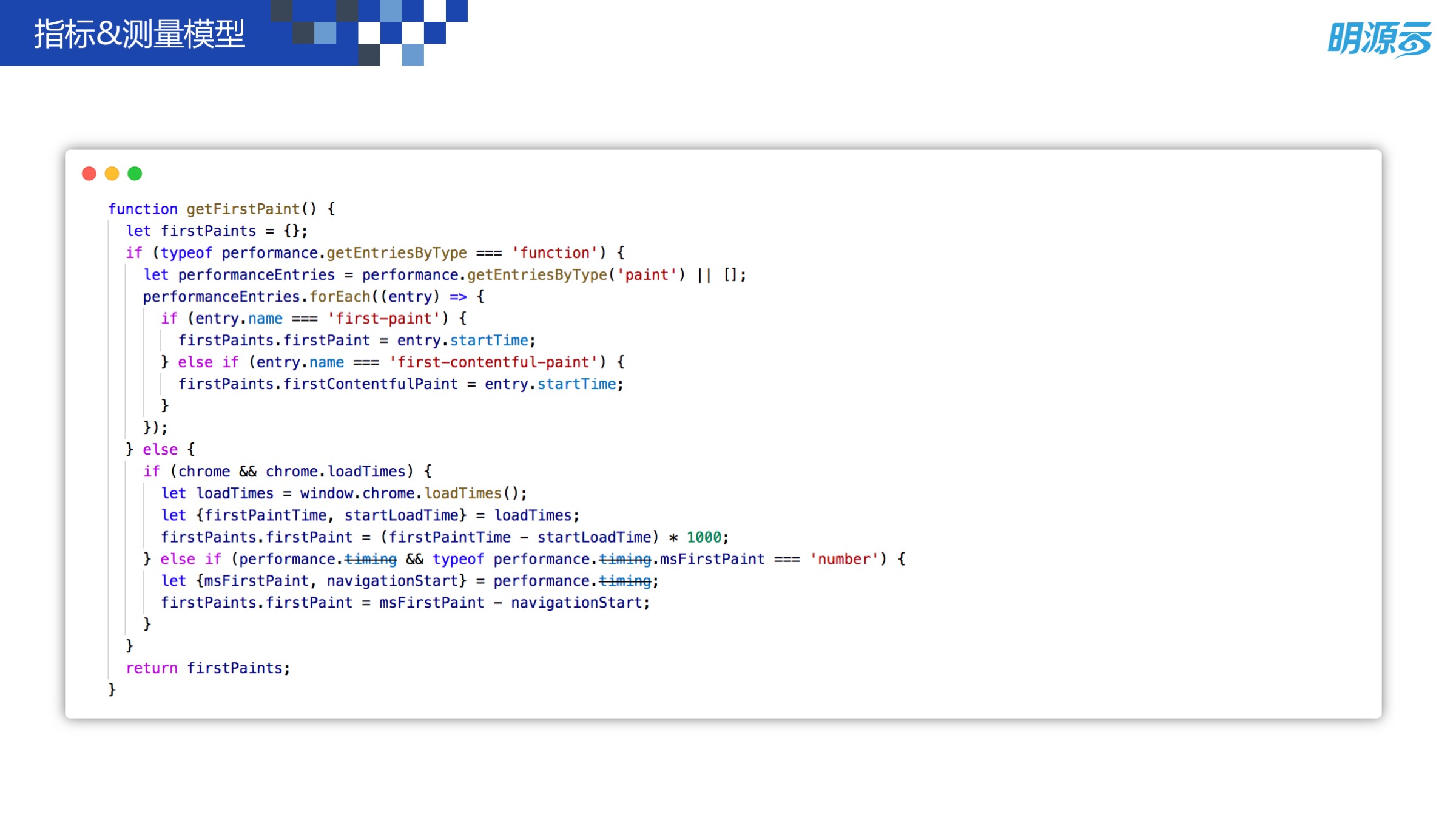Click the string 'function' in the typeof check
Screen dimensions: 1456x820
pyautogui.click(x=554, y=252)
